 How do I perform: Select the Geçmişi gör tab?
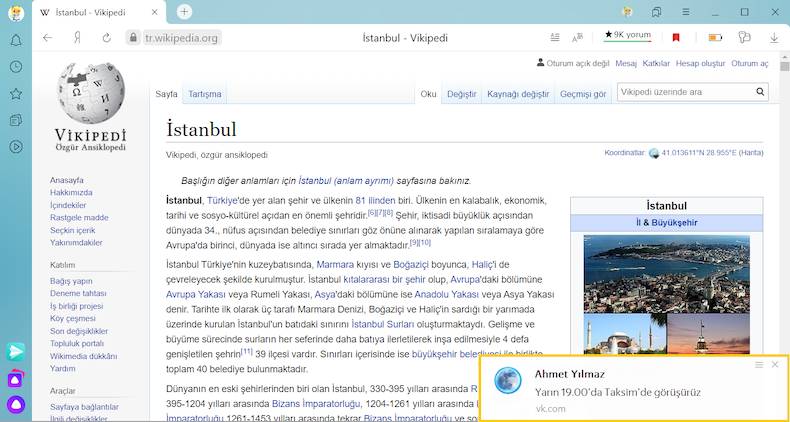(x=583, y=94)
